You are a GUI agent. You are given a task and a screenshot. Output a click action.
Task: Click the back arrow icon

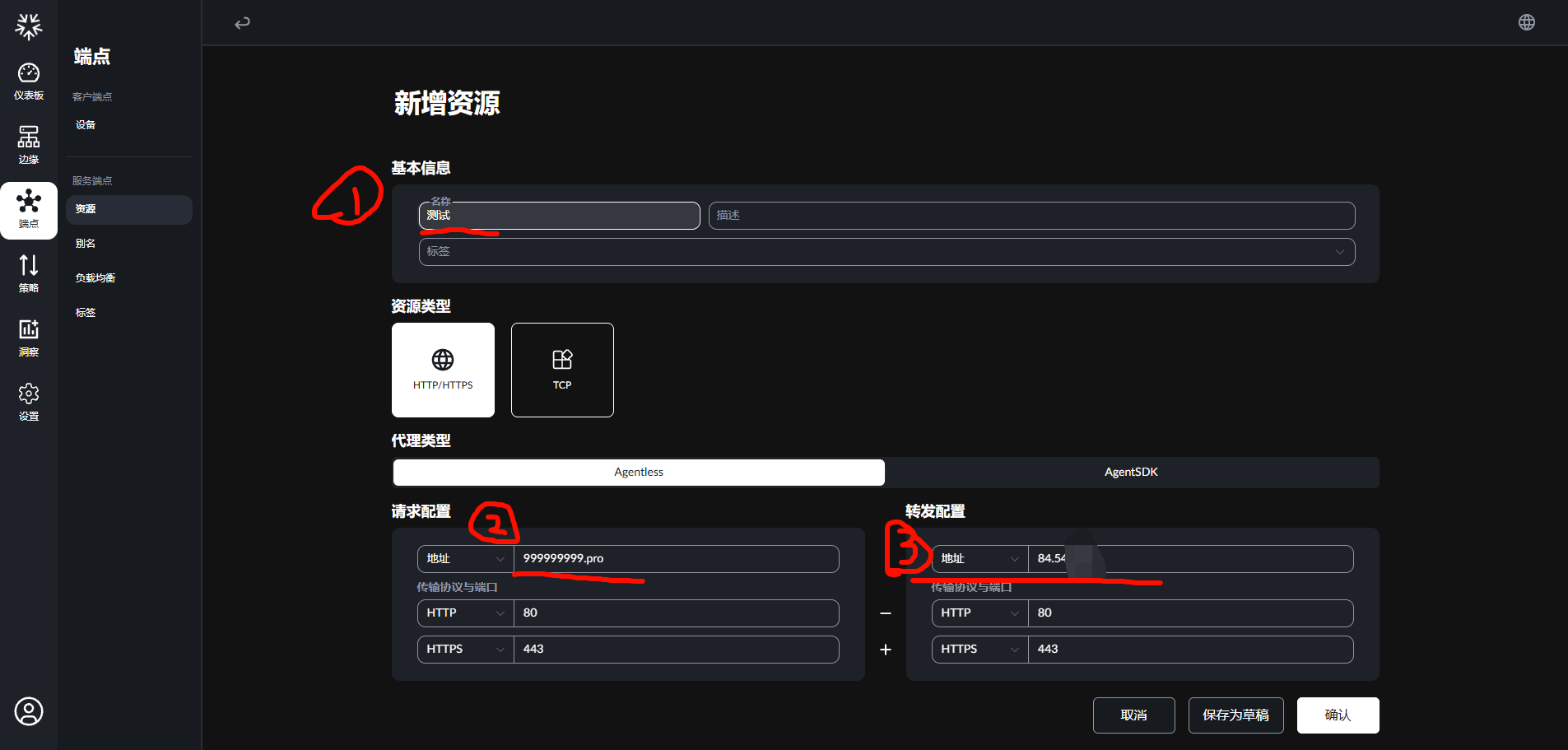click(x=242, y=23)
